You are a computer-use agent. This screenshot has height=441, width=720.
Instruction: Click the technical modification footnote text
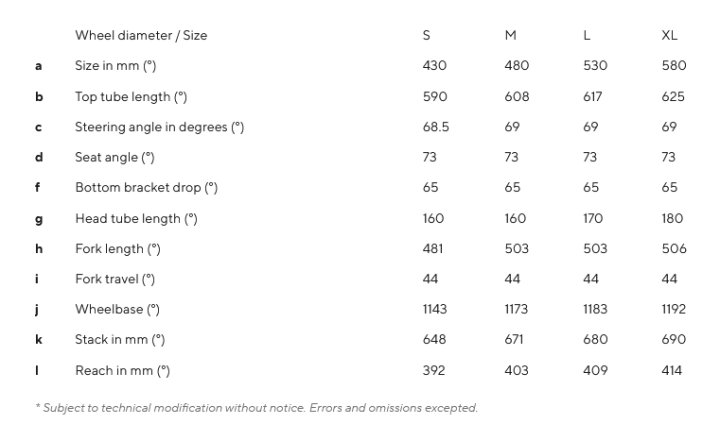(x=257, y=408)
